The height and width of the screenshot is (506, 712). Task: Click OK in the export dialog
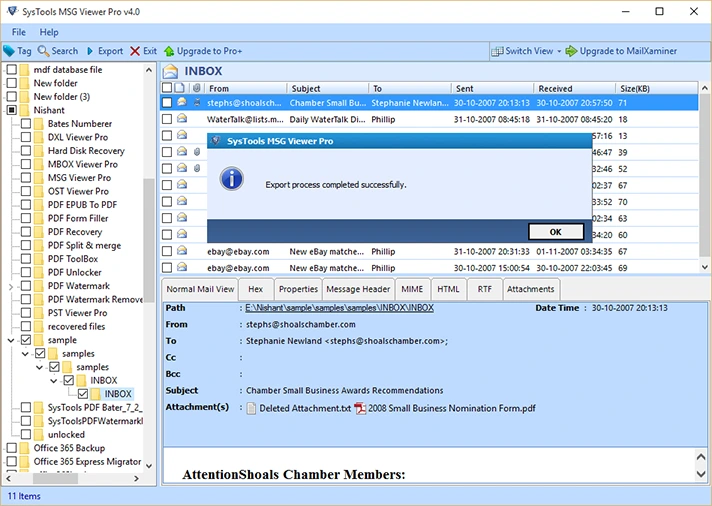pos(556,232)
